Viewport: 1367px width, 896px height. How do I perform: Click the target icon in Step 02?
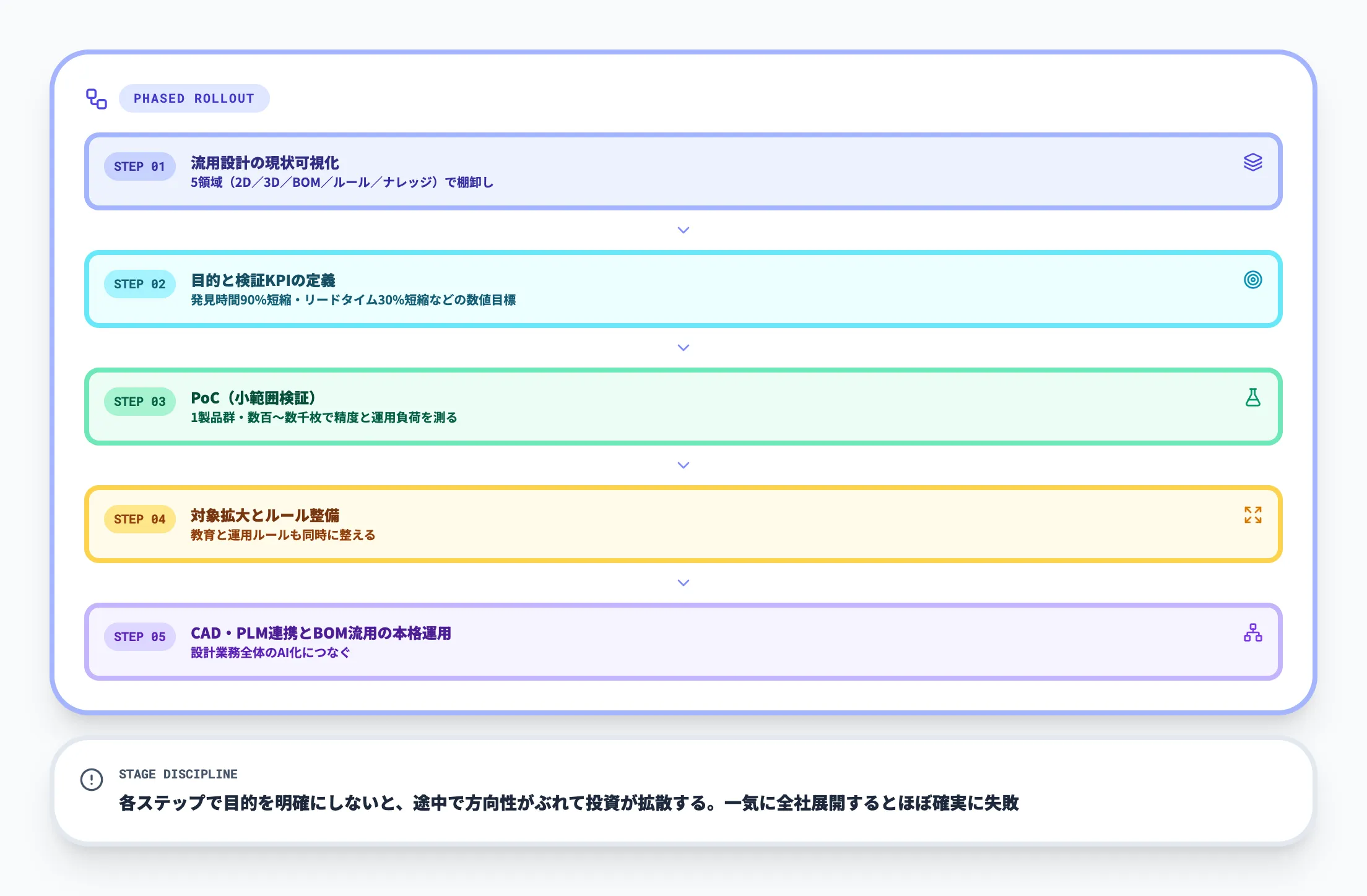click(x=1252, y=280)
